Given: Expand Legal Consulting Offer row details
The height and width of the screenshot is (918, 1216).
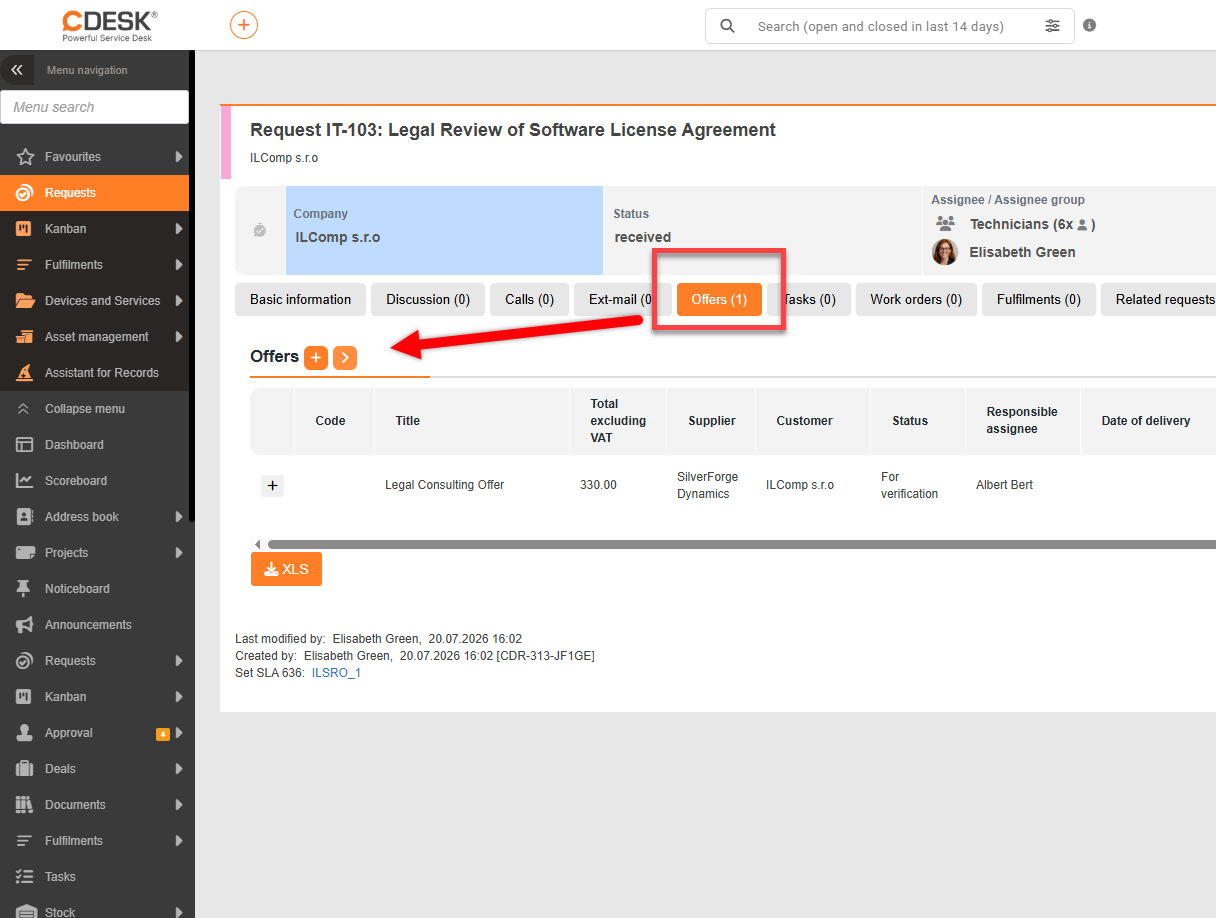Looking at the screenshot, I should pyautogui.click(x=273, y=485).
